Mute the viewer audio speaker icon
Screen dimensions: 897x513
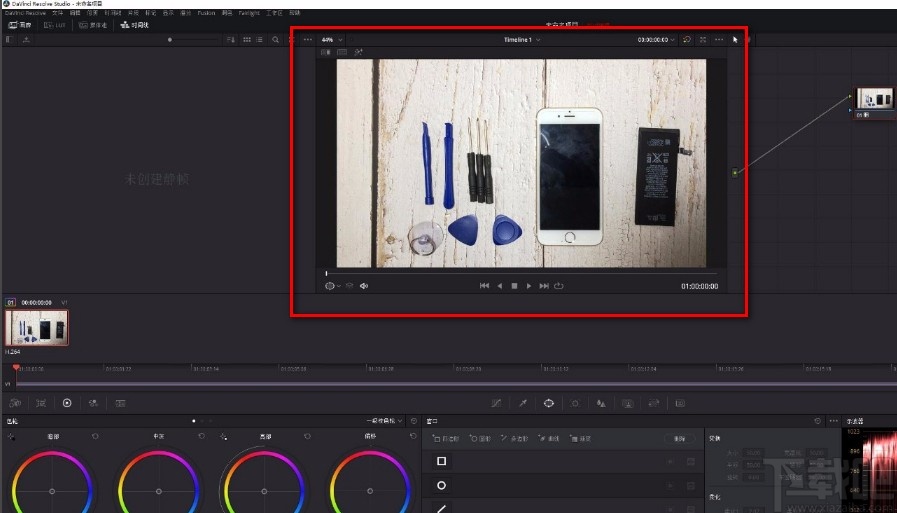(364, 286)
